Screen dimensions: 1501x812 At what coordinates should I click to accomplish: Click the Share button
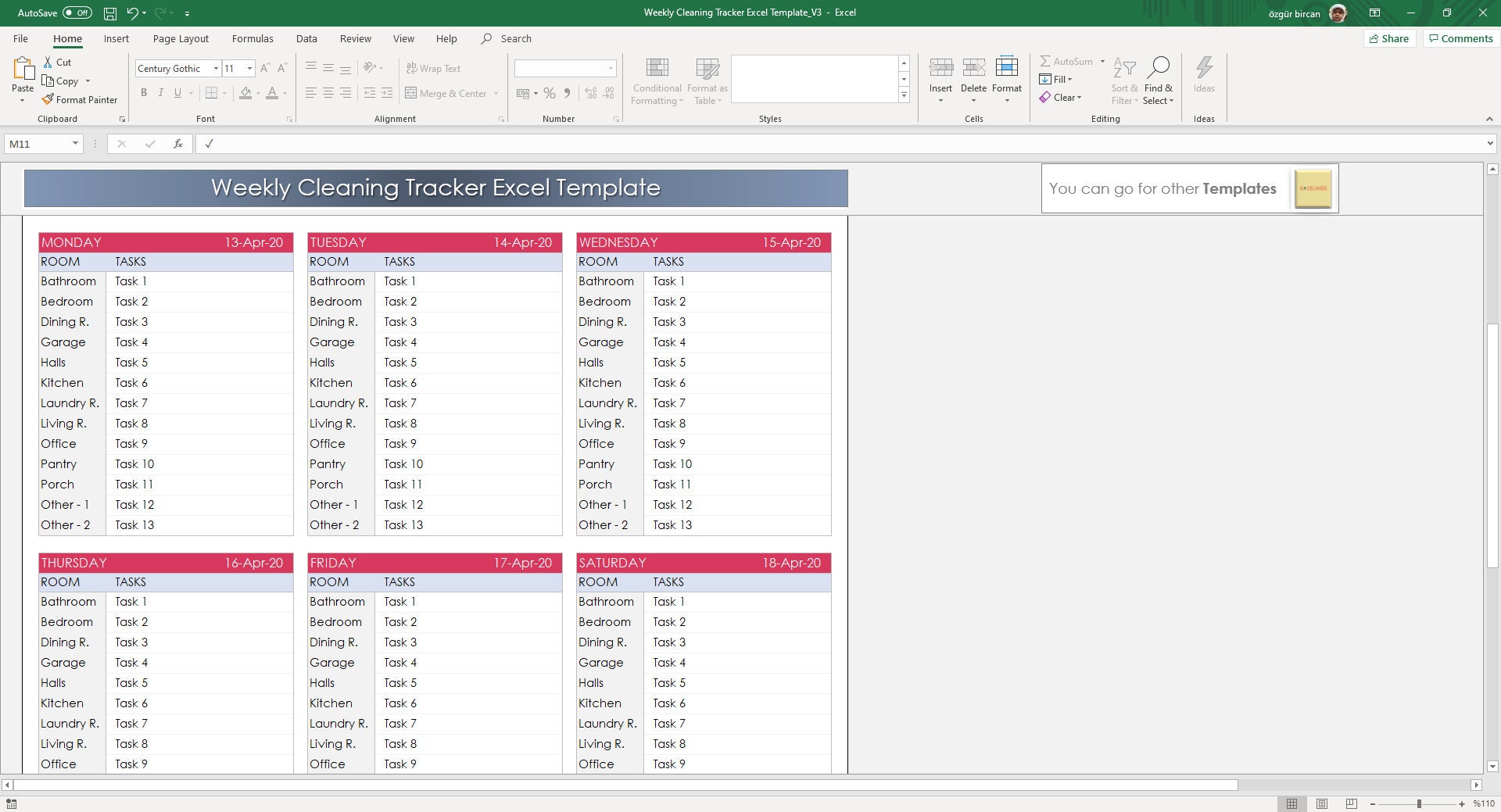click(1389, 38)
